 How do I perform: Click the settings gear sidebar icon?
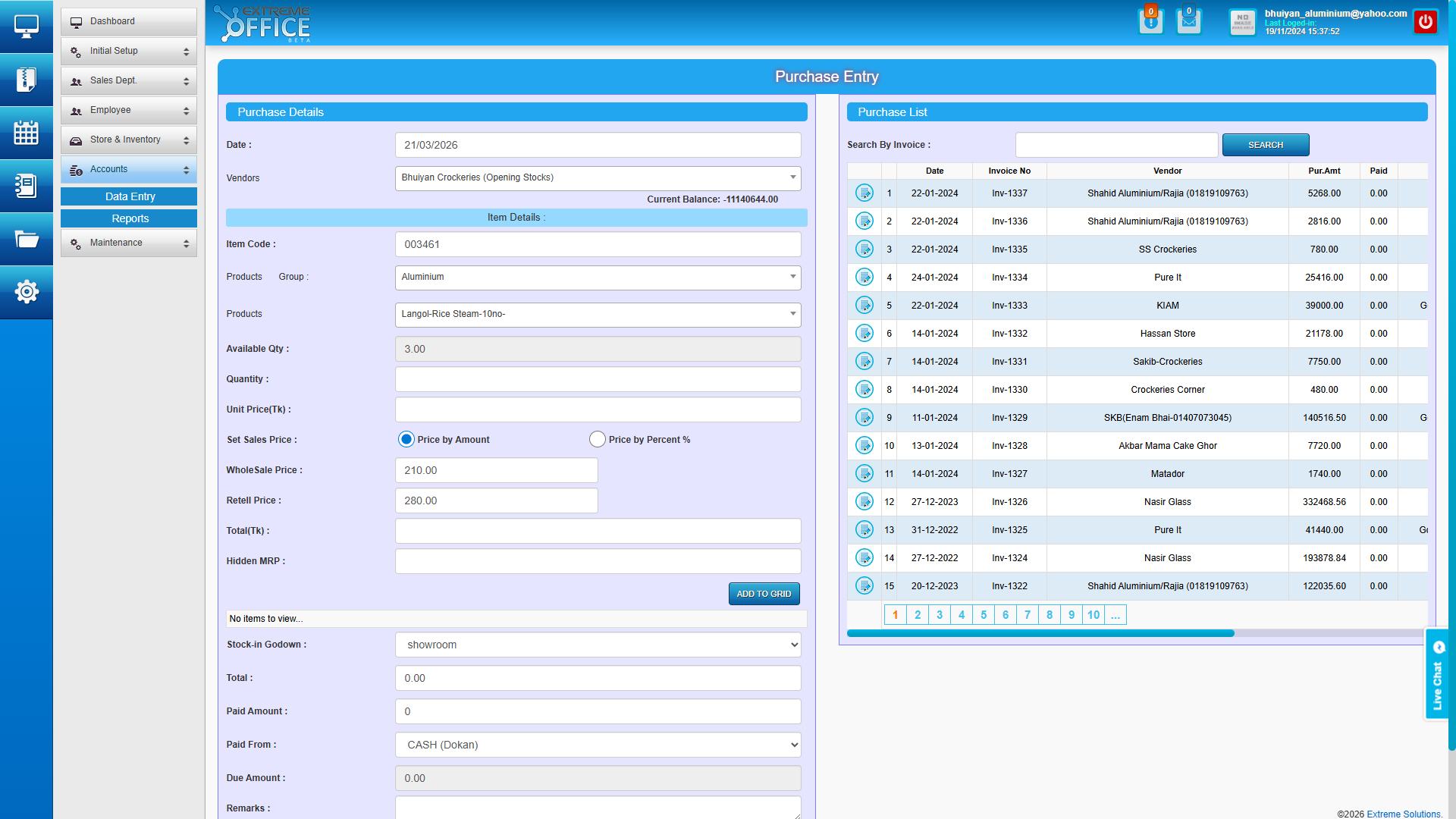pos(27,292)
